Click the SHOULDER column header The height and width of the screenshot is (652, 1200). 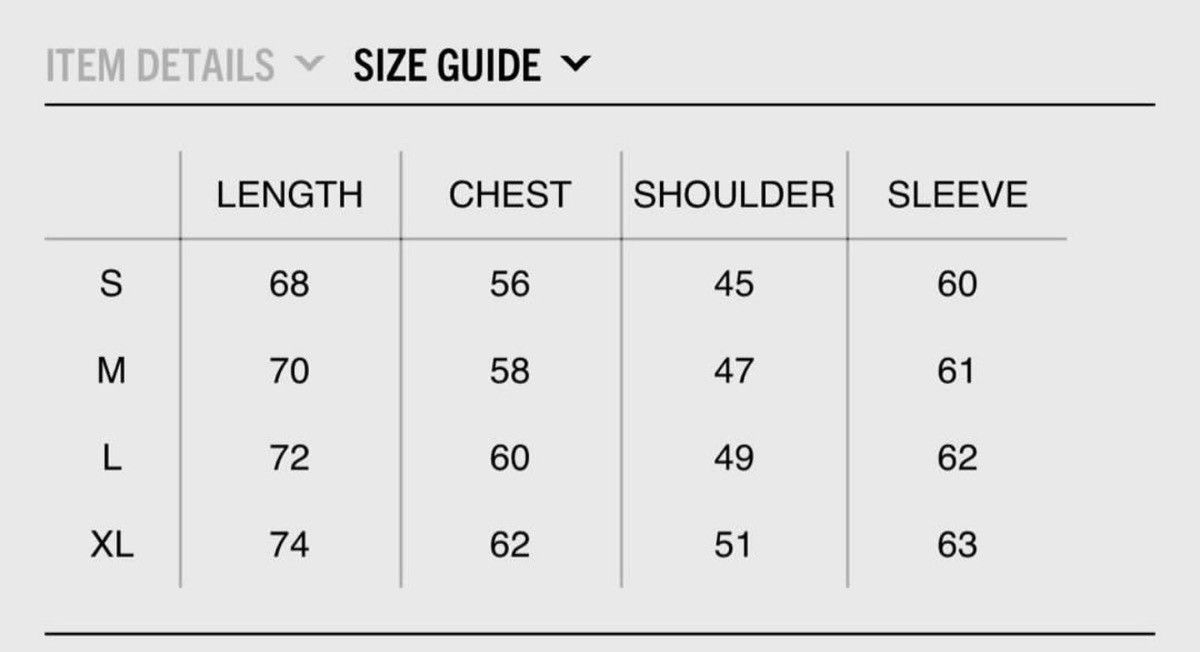pos(733,194)
